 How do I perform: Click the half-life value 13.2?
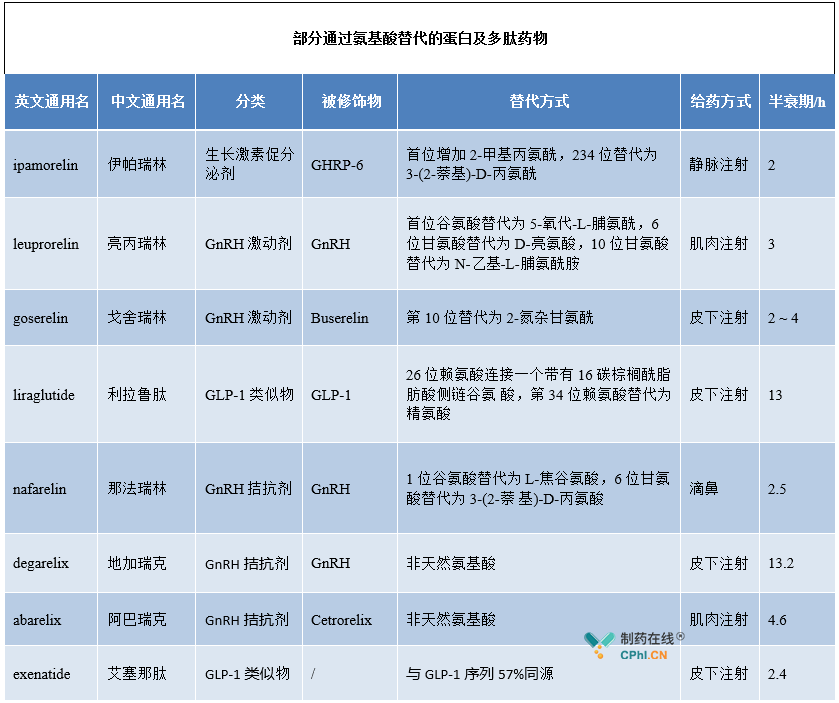[x=781, y=563]
